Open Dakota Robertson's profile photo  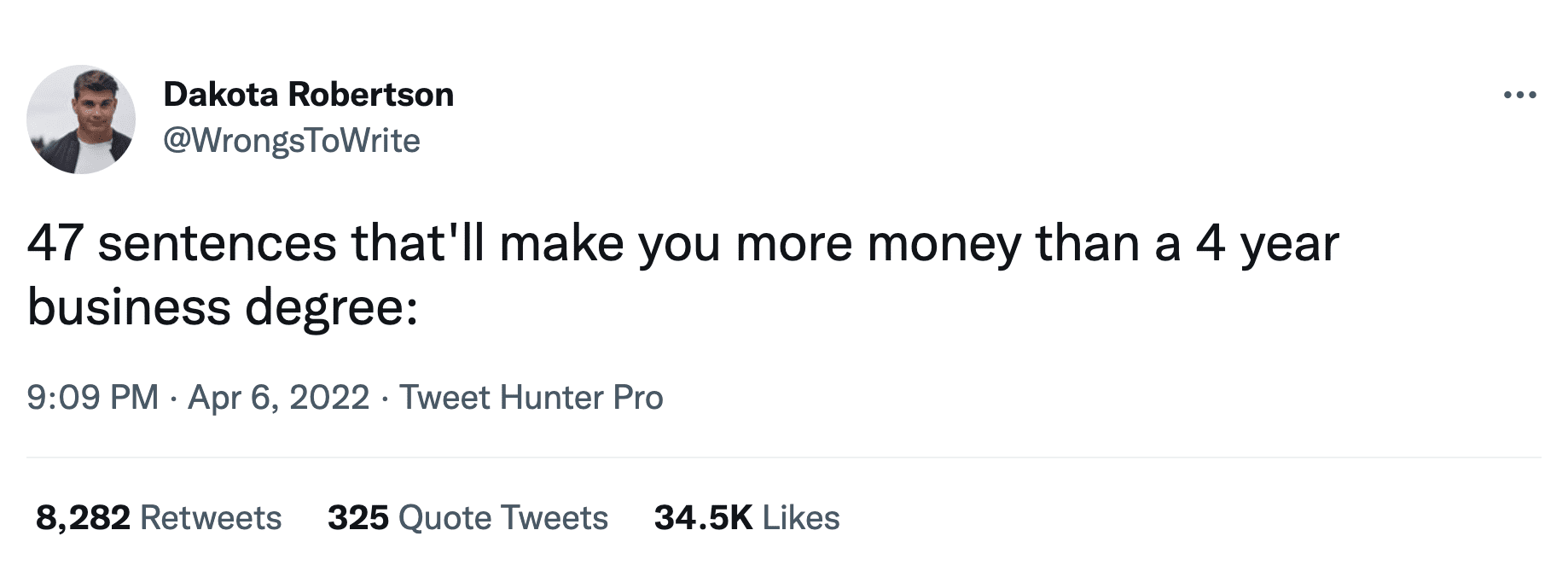81,119
